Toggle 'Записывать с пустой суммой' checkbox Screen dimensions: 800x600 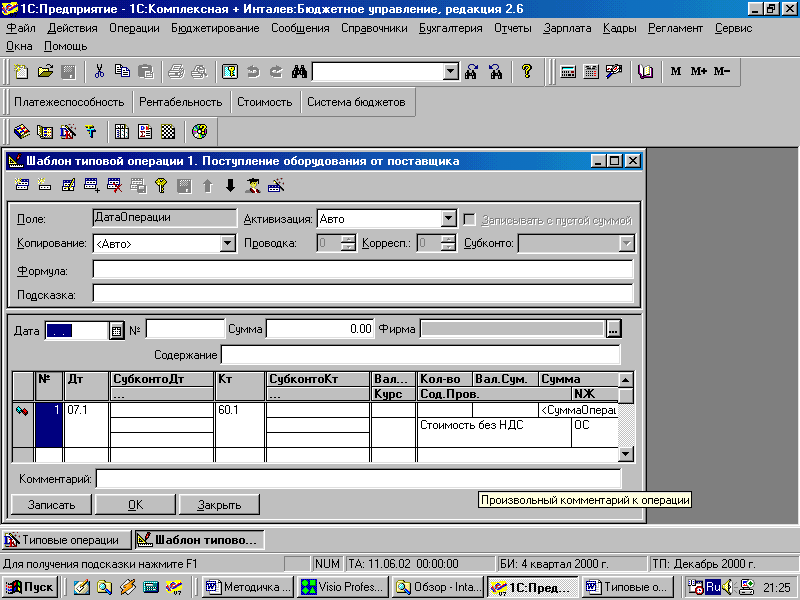pyautogui.click(x=469, y=220)
